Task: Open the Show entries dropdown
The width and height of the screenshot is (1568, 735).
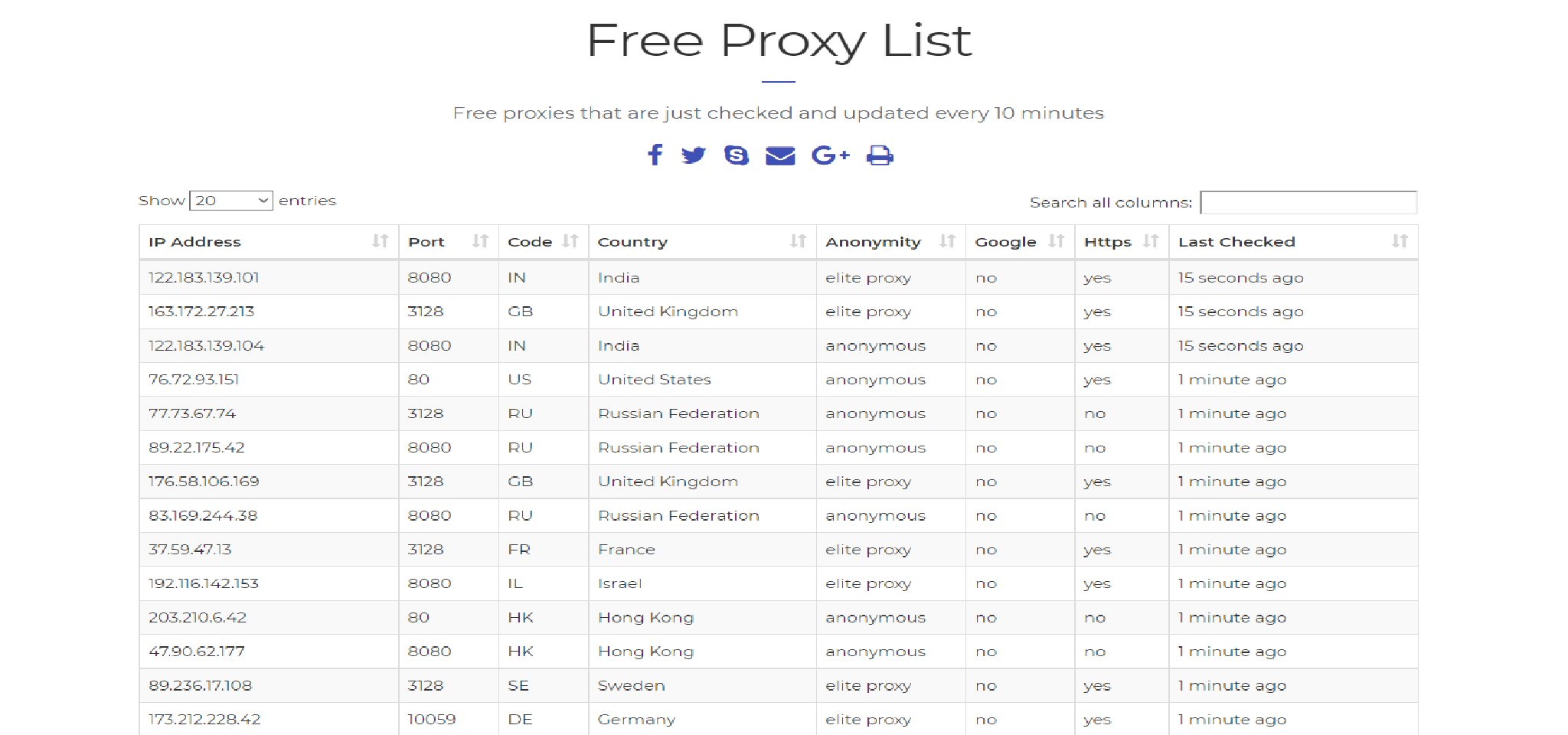Action: point(230,201)
